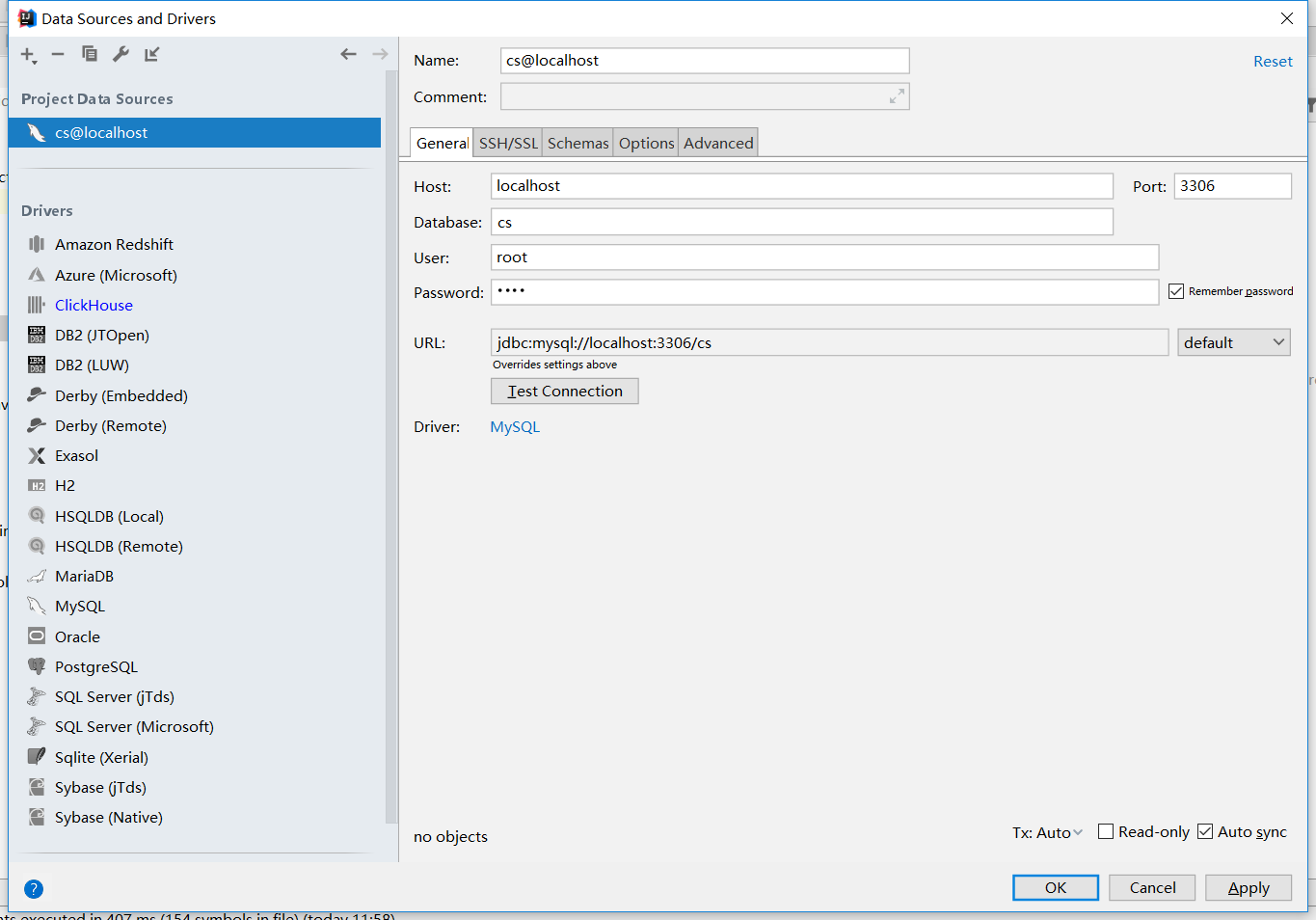
Task: Switch to the General tab
Action: 442,143
